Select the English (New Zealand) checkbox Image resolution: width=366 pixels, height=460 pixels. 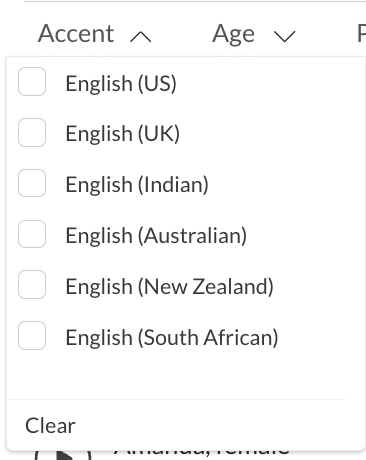[32, 285]
